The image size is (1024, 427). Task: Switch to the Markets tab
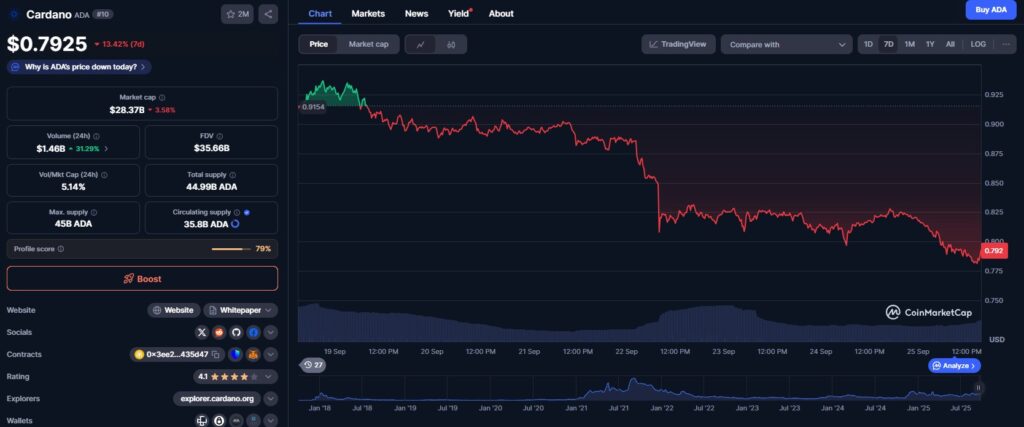click(368, 13)
